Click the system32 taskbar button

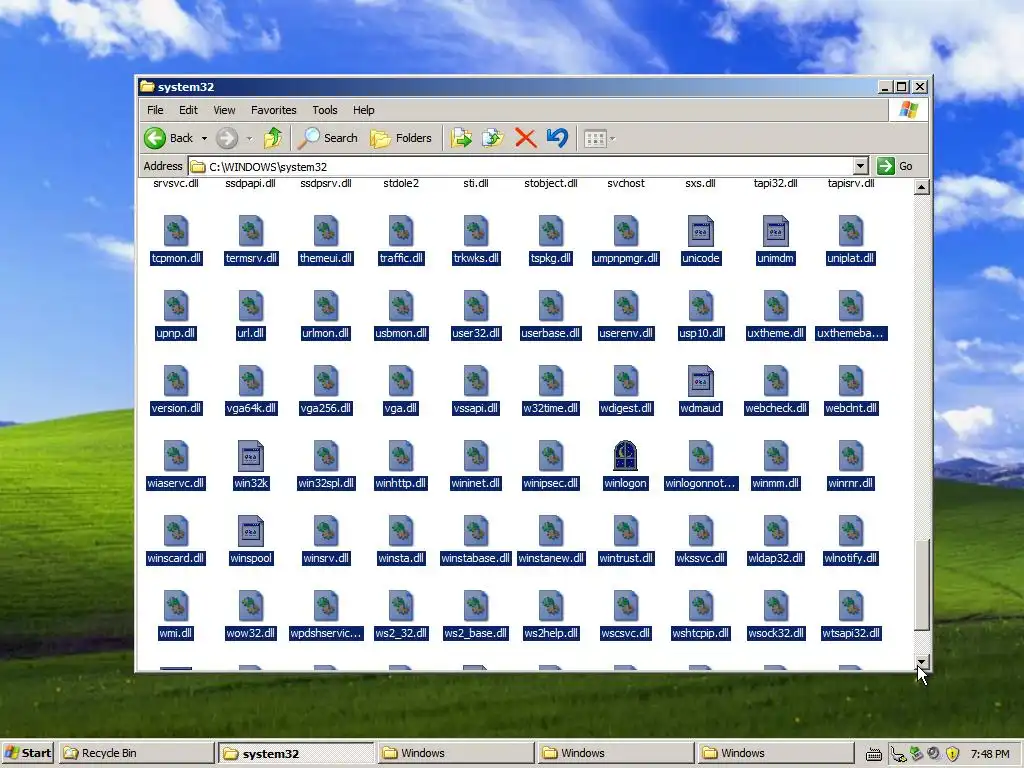pyautogui.click(x=296, y=753)
